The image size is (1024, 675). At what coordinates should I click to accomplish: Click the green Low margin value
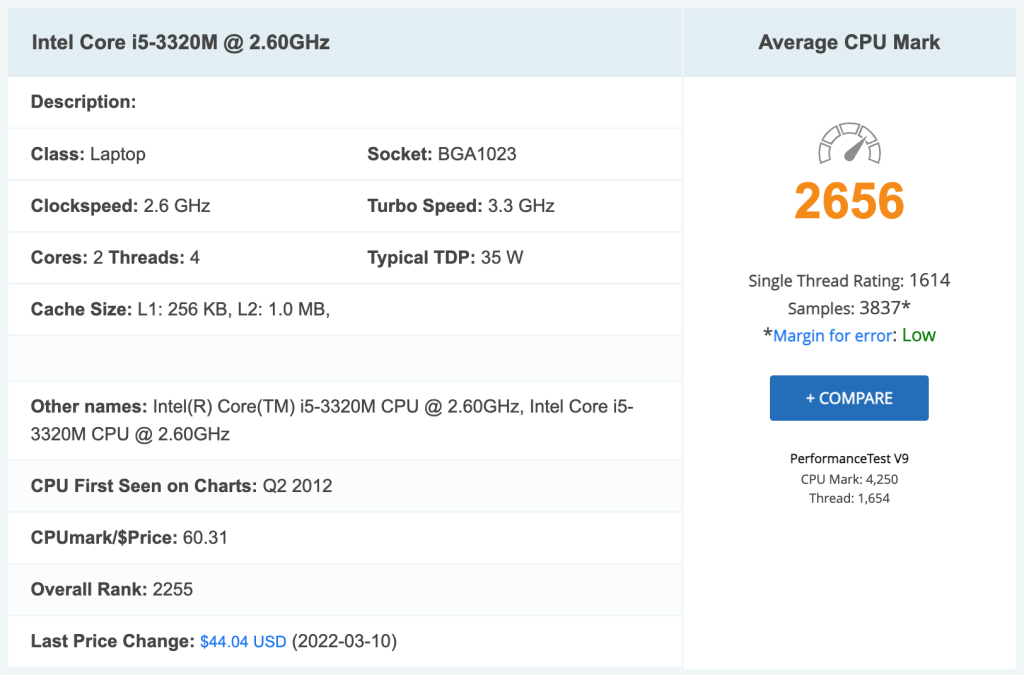pyautogui.click(x=918, y=336)
